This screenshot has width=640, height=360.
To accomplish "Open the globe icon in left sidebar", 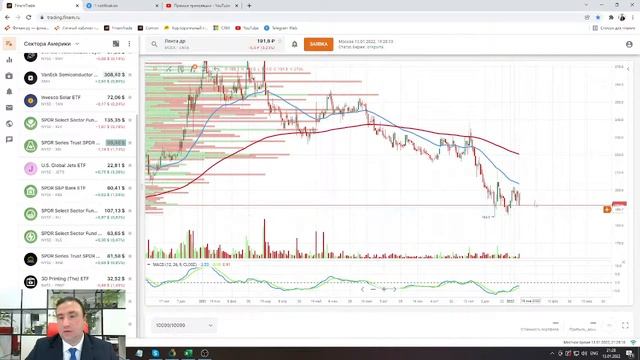I will [x=9, y=124].
